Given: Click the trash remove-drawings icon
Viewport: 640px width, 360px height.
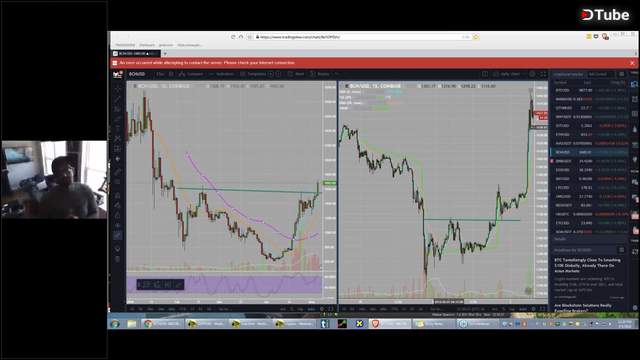Looking at the screenshot, I should click(118, 259).
